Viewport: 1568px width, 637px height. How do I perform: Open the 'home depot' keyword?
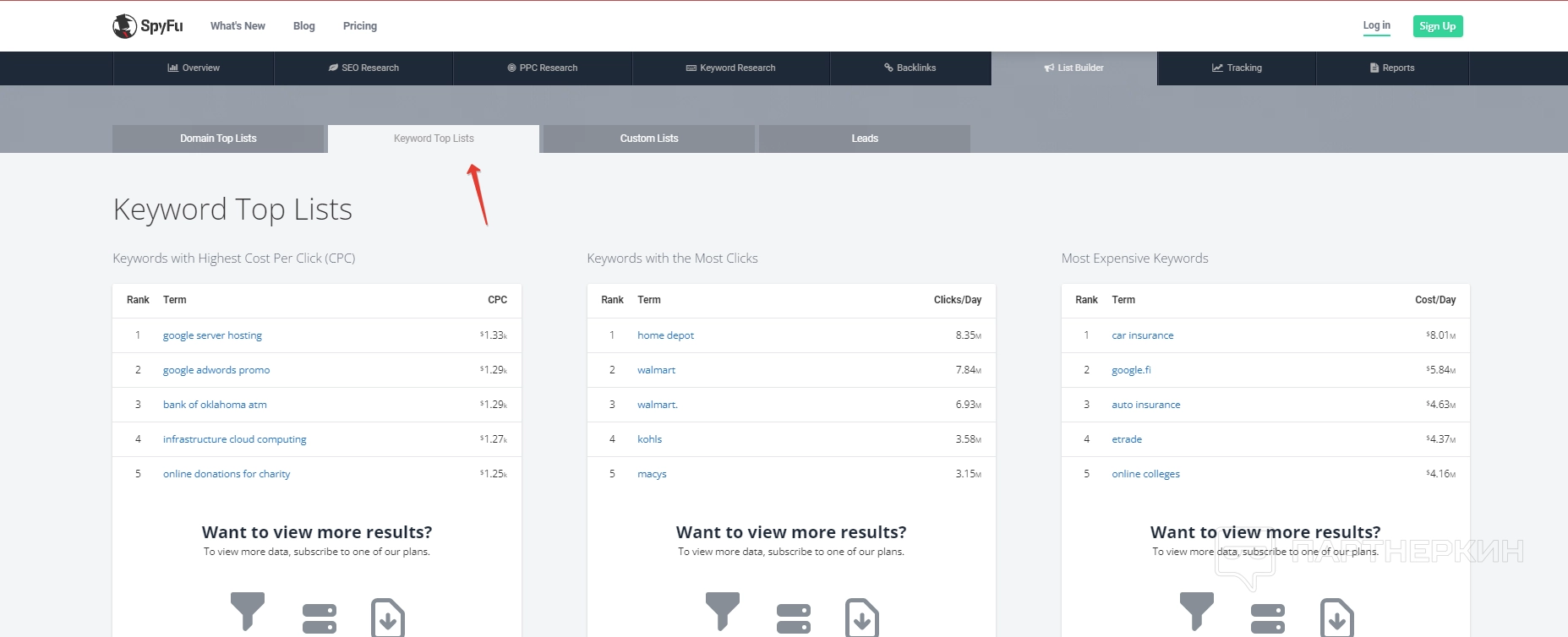[665, 335]
